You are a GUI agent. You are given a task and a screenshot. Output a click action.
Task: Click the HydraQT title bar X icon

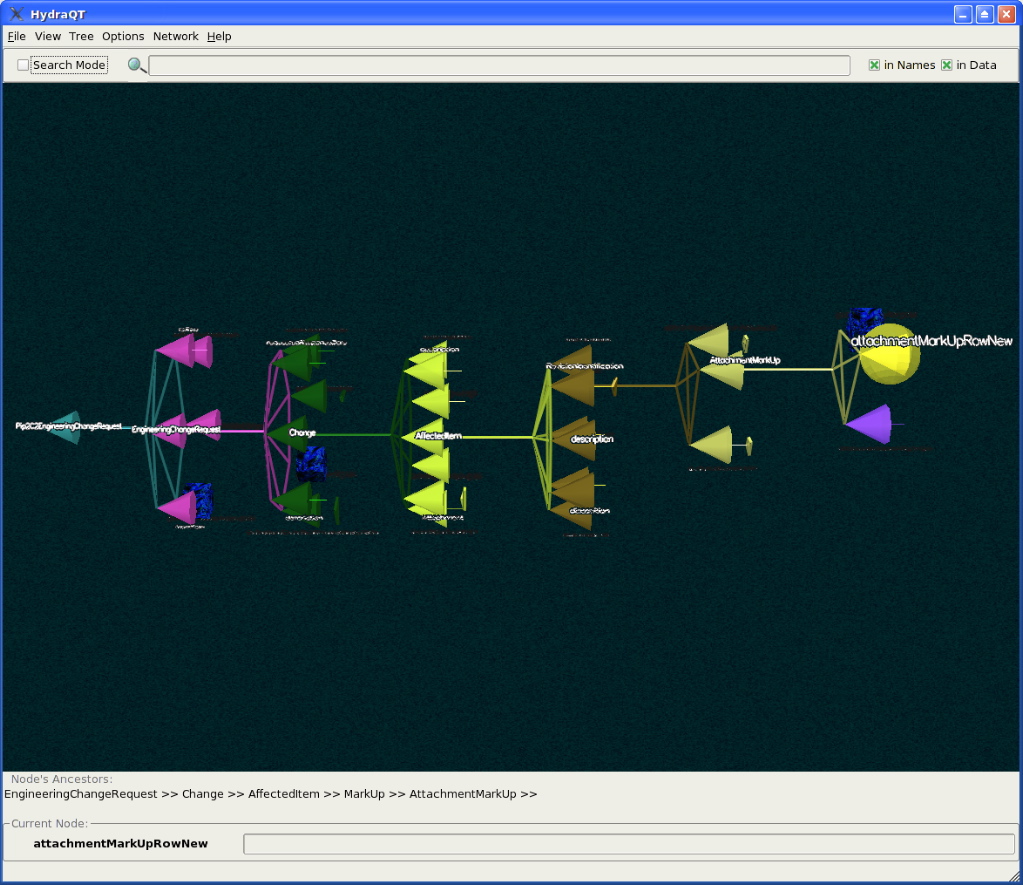click(16, 14)
